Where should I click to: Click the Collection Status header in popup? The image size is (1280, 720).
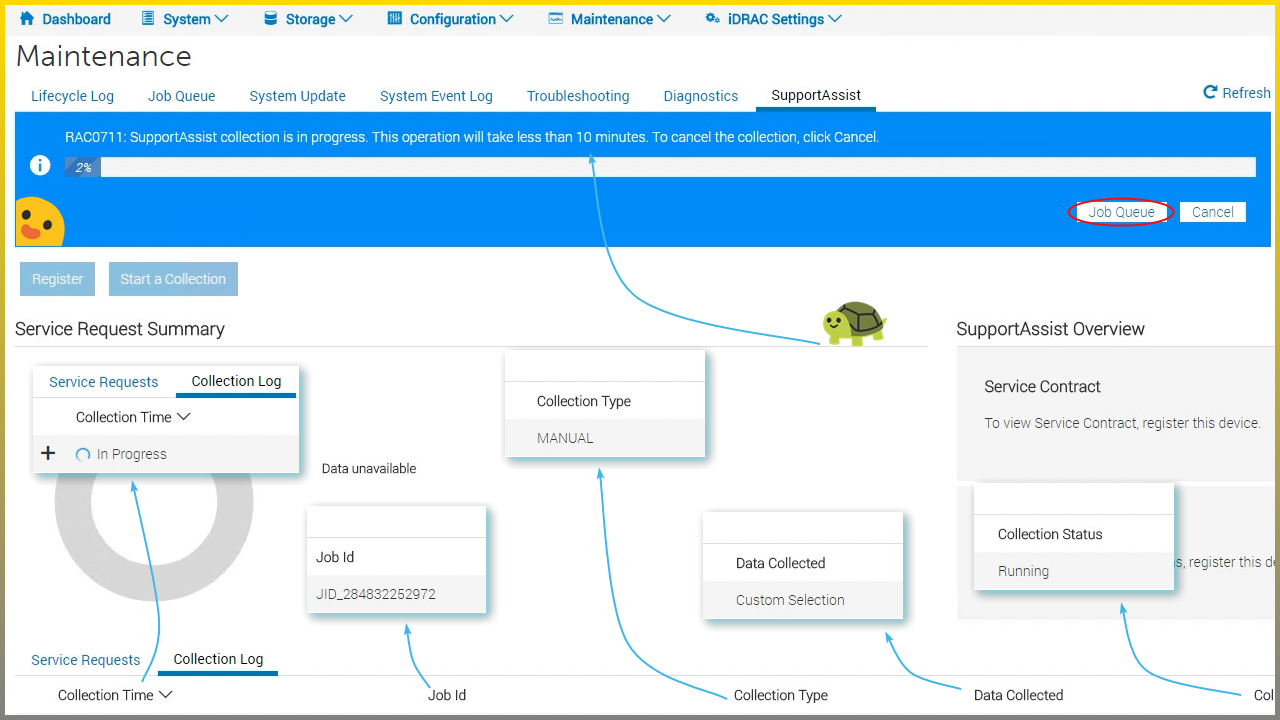point(1050,534)
